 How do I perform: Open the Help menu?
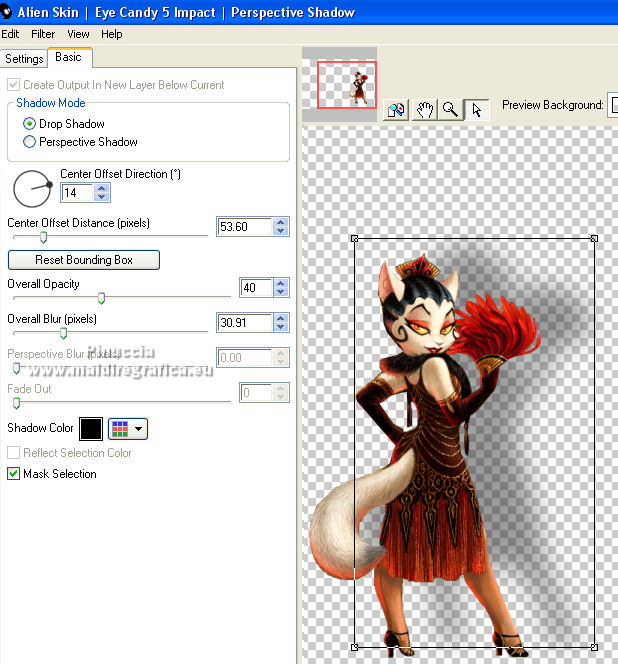(x=111, y=34)
